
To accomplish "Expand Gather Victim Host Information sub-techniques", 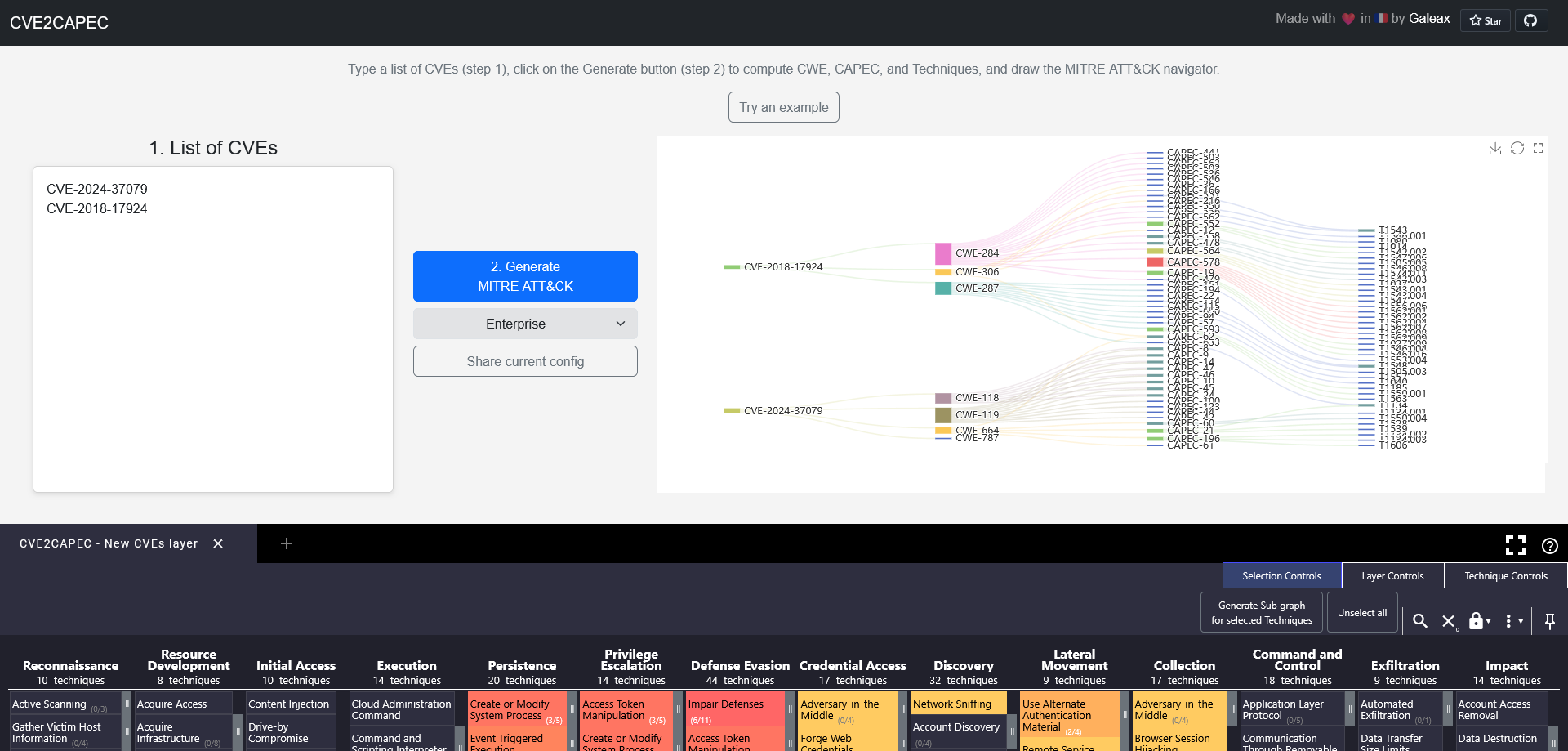I will pyautogui.click(x=127, y=733).
